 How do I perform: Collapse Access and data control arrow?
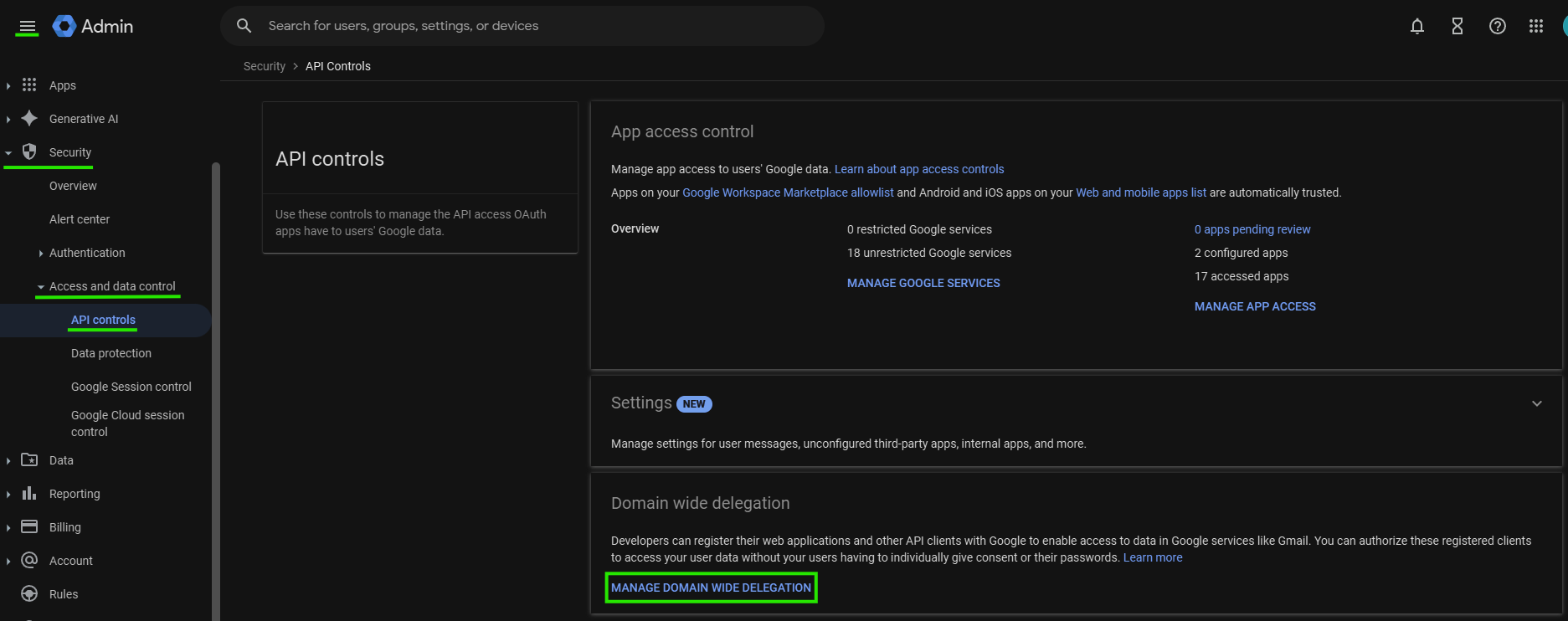[41, 286]
